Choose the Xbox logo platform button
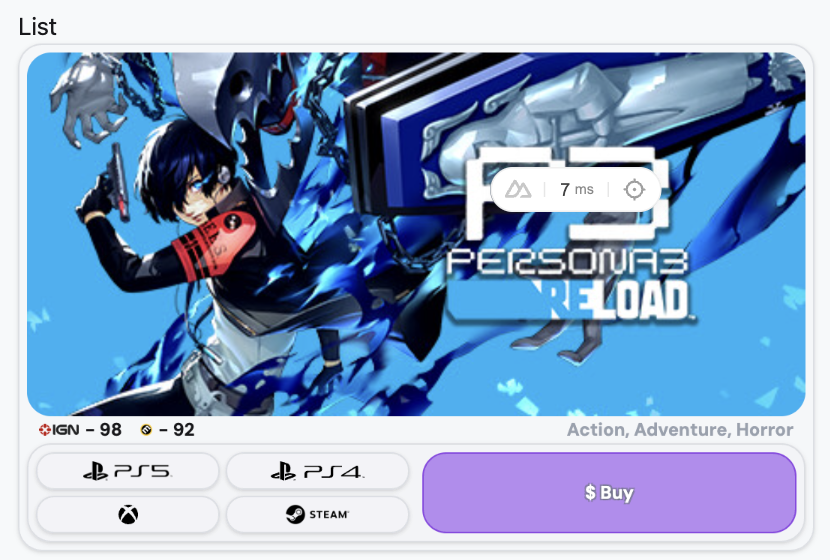This screenshot has height=560, width=830. (128, 514)
